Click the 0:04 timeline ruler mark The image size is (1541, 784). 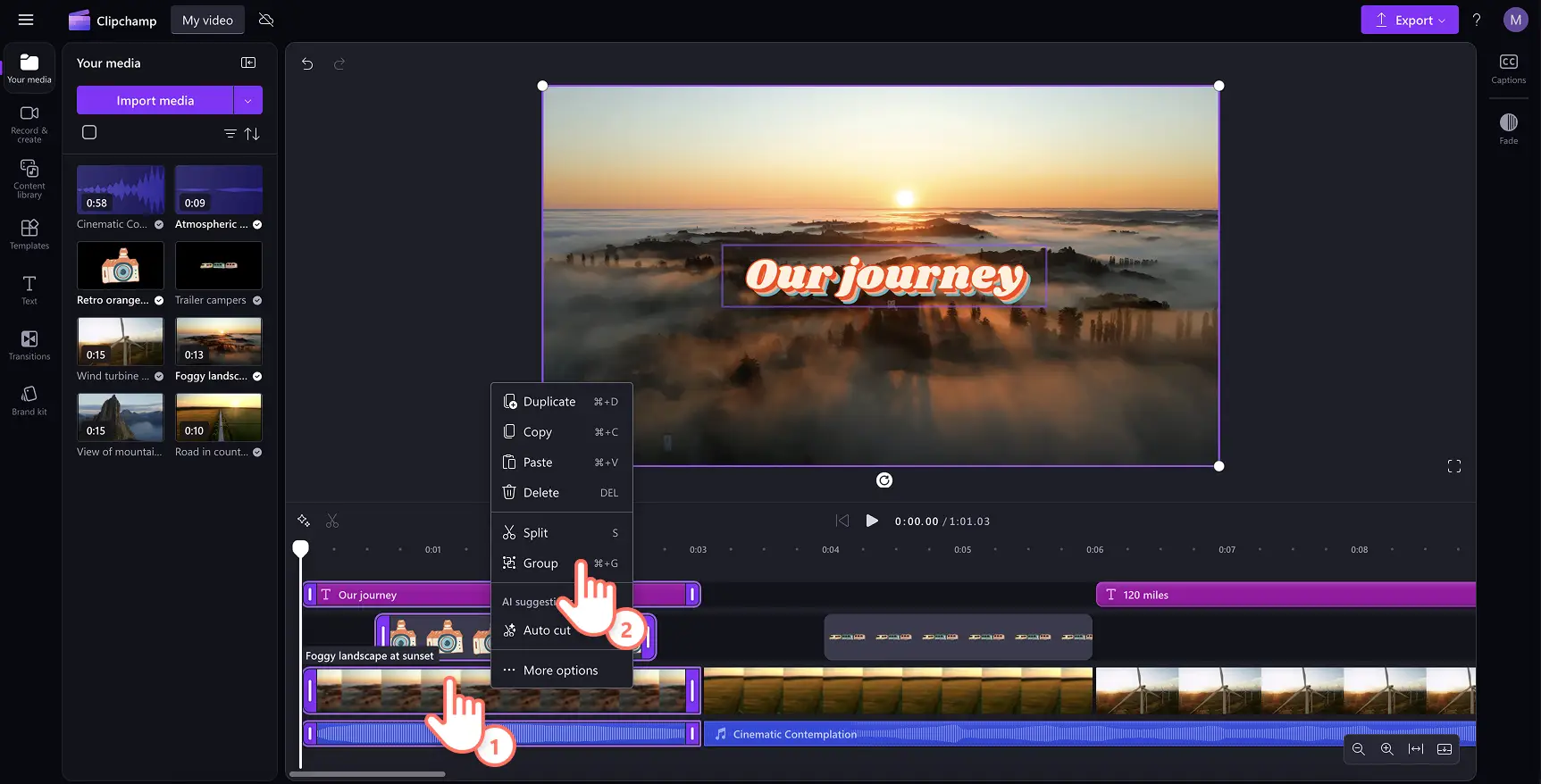(831, 549)
